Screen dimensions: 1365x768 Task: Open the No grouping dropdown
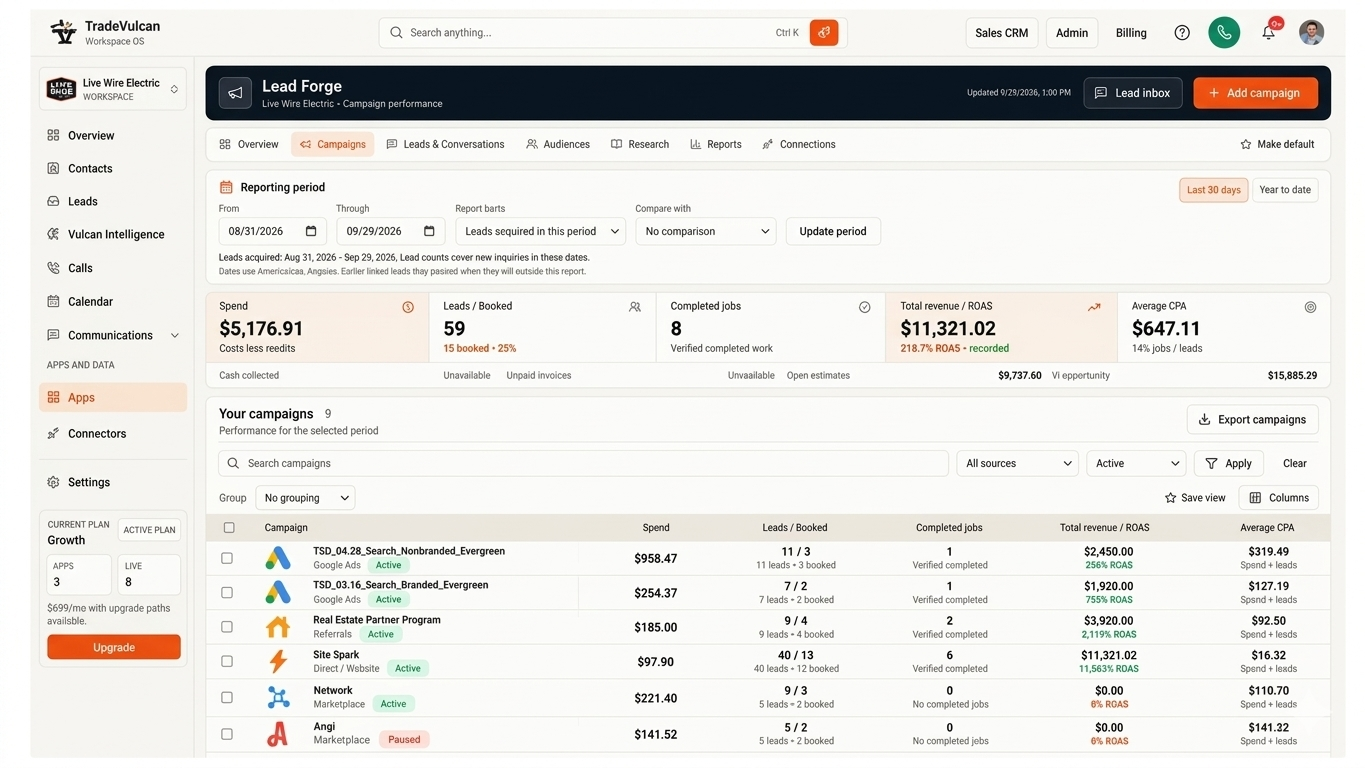tap(305, 498)
